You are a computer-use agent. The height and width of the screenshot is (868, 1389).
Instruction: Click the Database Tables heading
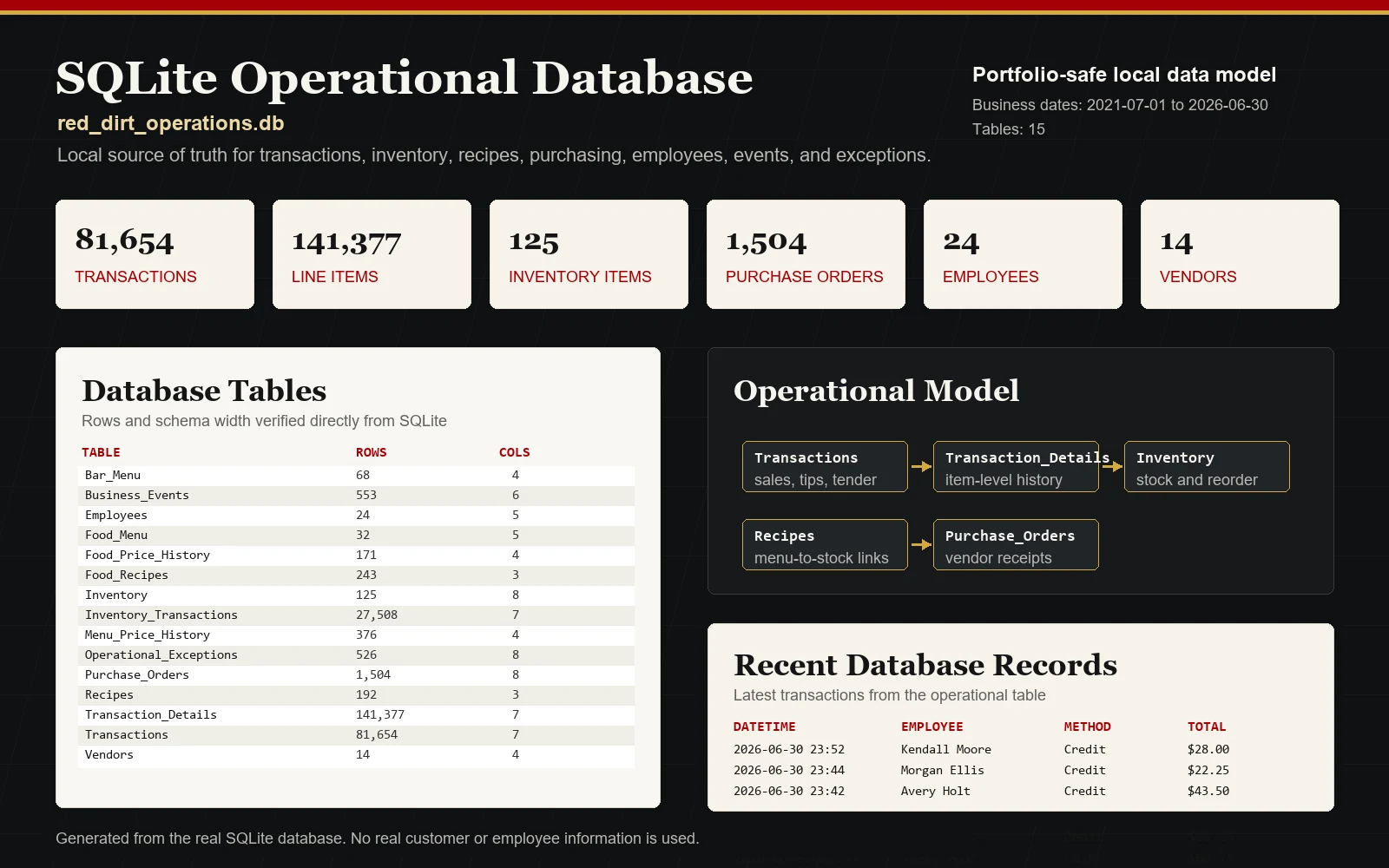coord(204,391)
